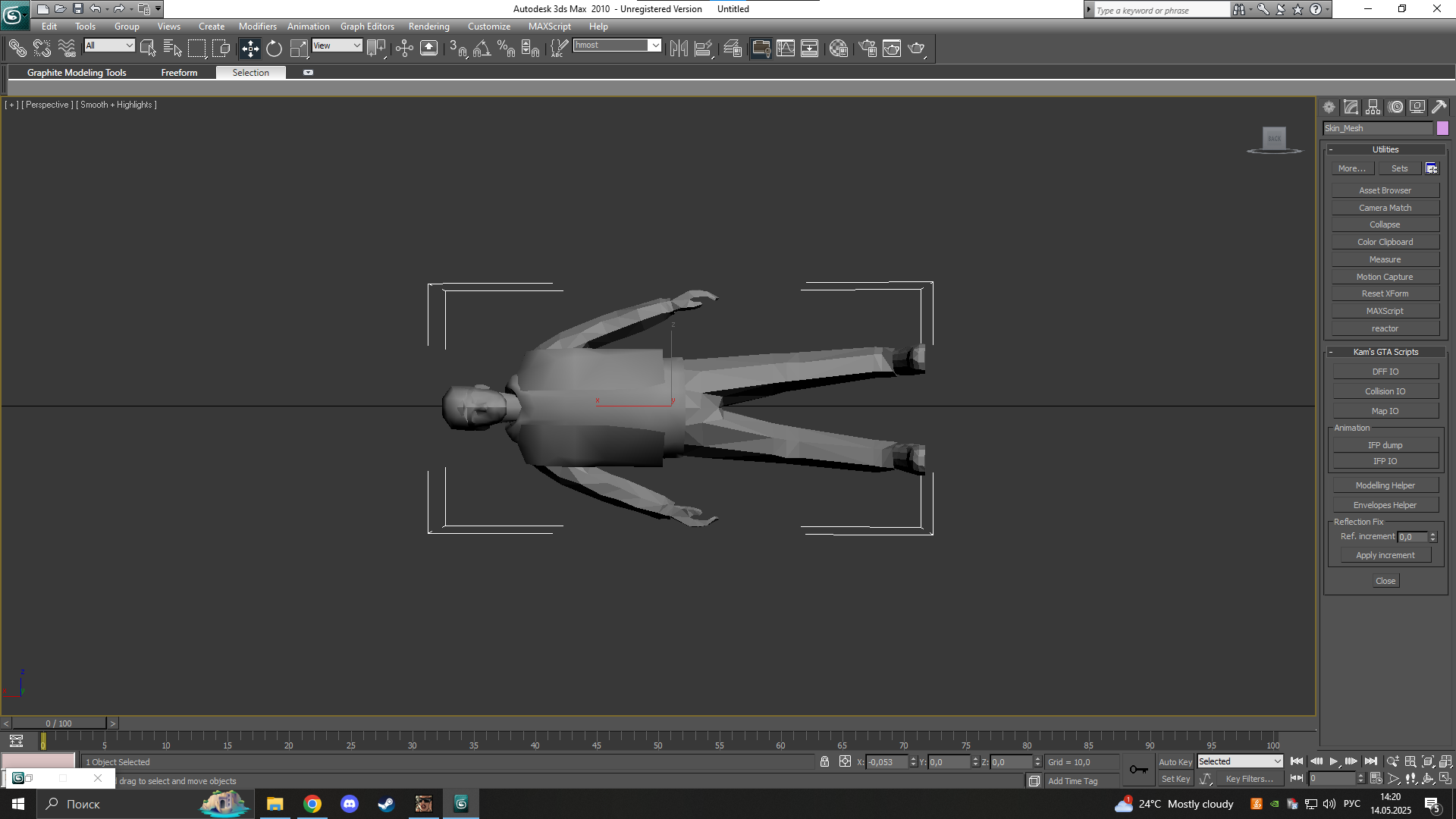Open the reference coordinate View dropdown
The height and width of the screenshot is (819, 1456).
(337, 45)
